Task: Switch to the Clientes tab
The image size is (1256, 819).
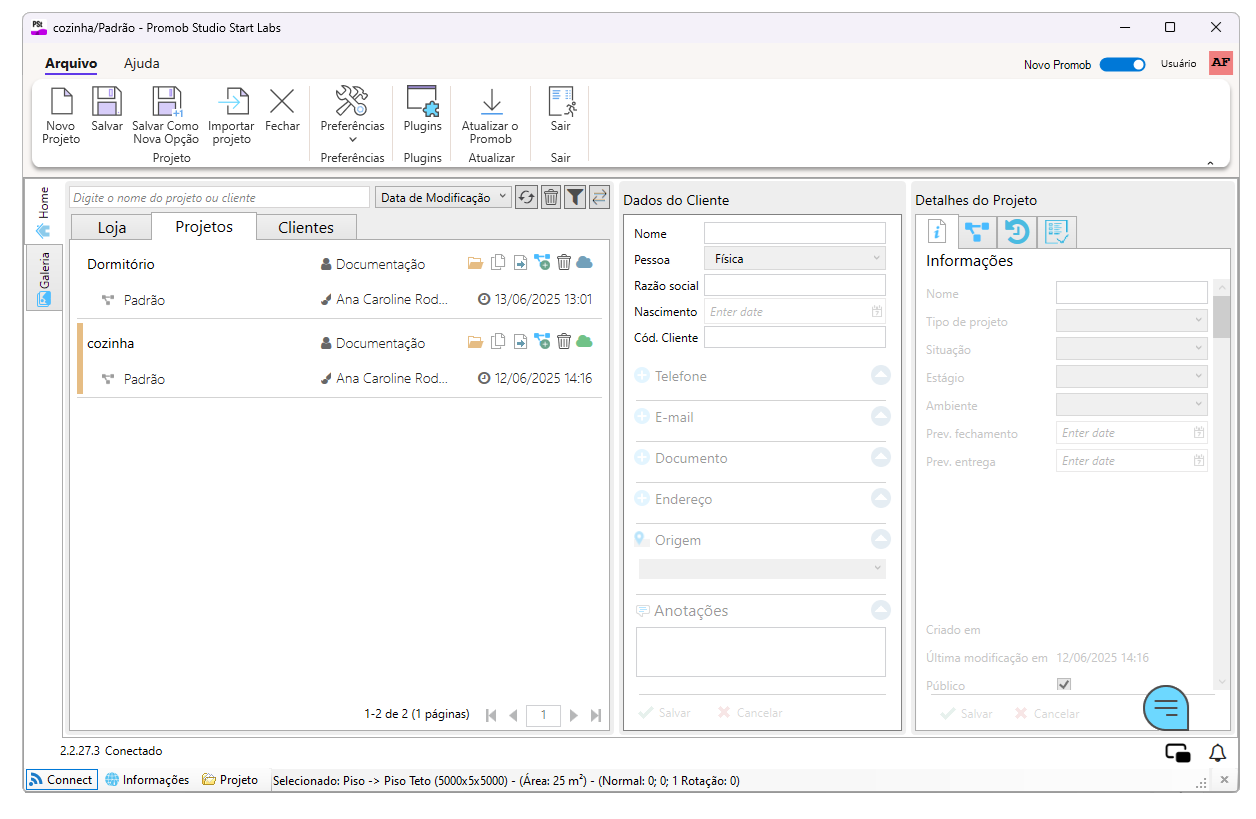Action: [x=306, y=227]
